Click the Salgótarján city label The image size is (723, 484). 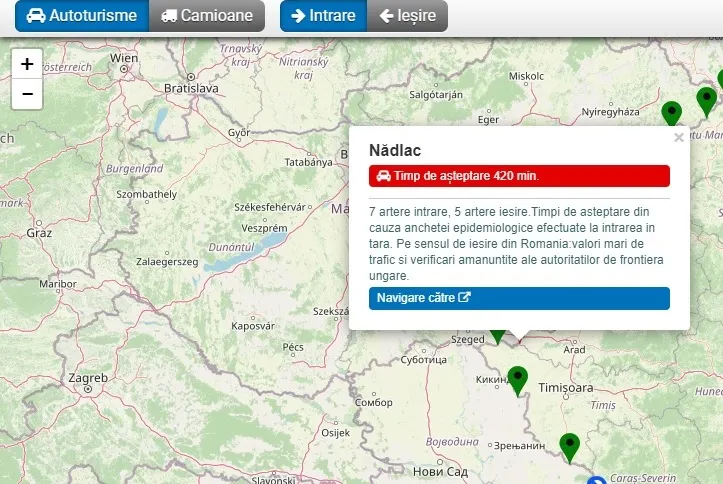pyautogui.click(x=436, y=95)
